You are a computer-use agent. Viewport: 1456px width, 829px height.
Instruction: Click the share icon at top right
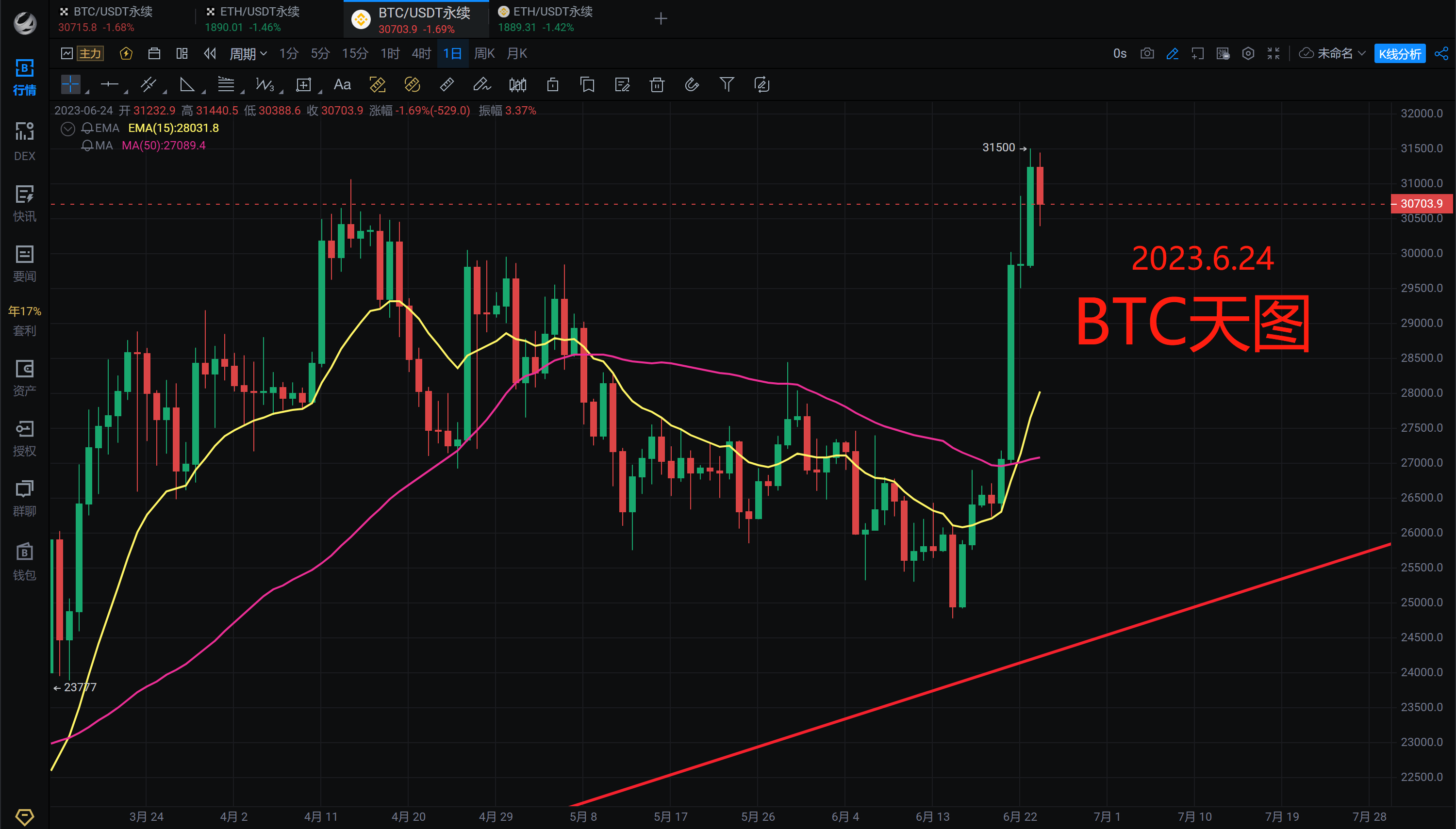(1441, 53)
